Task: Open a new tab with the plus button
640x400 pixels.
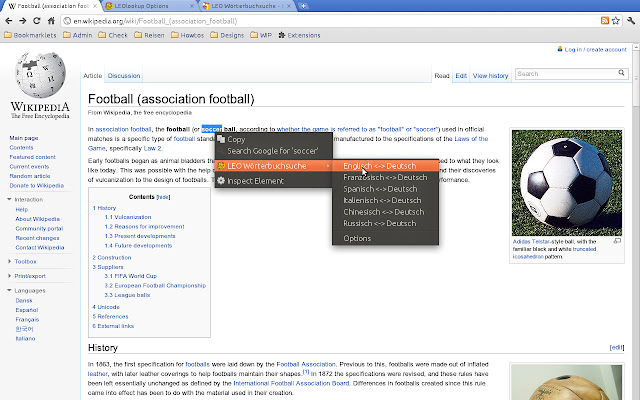Action: [x=303, y=6]
